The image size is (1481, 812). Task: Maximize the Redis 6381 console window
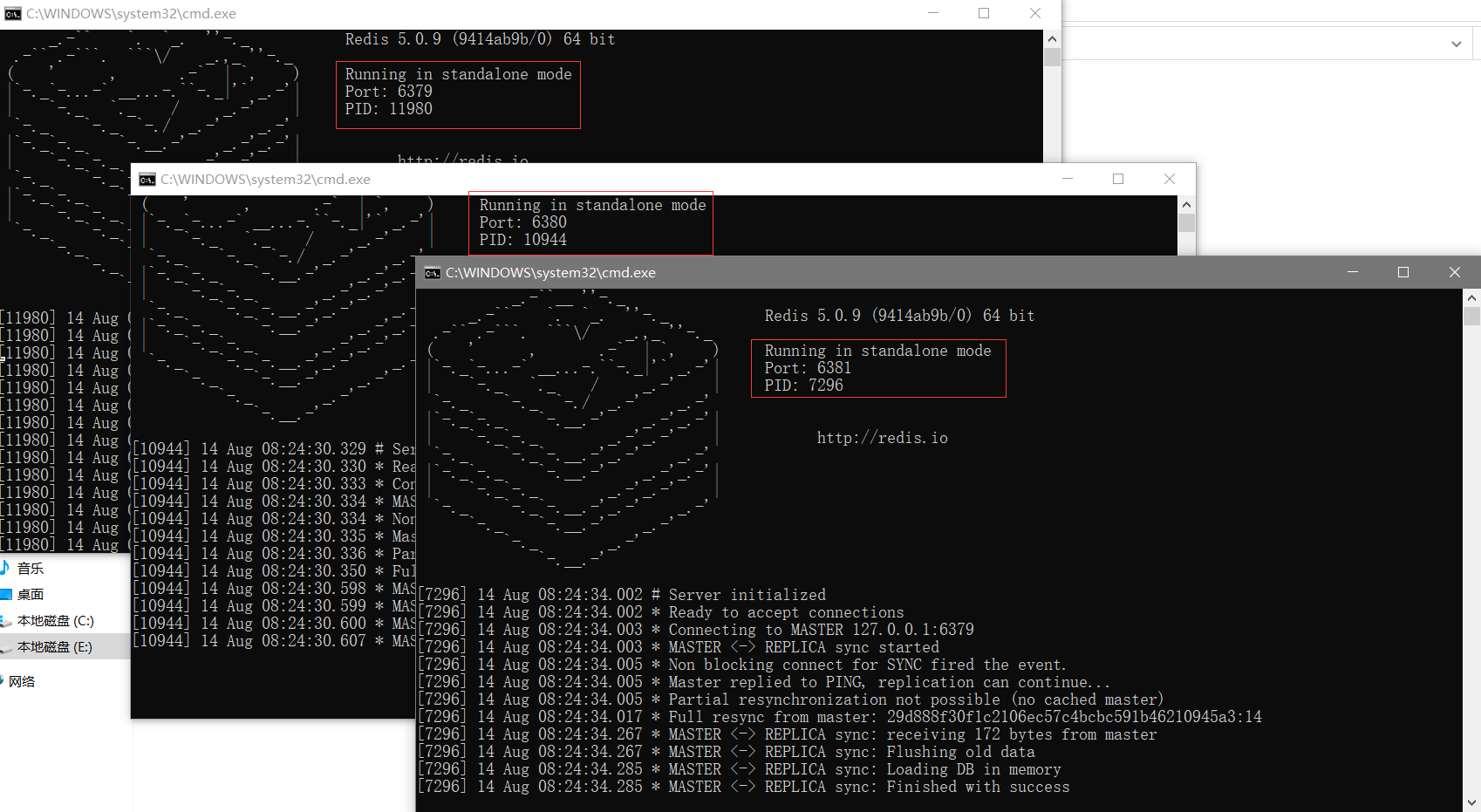pyautogui.click(x=1403, y=272)
